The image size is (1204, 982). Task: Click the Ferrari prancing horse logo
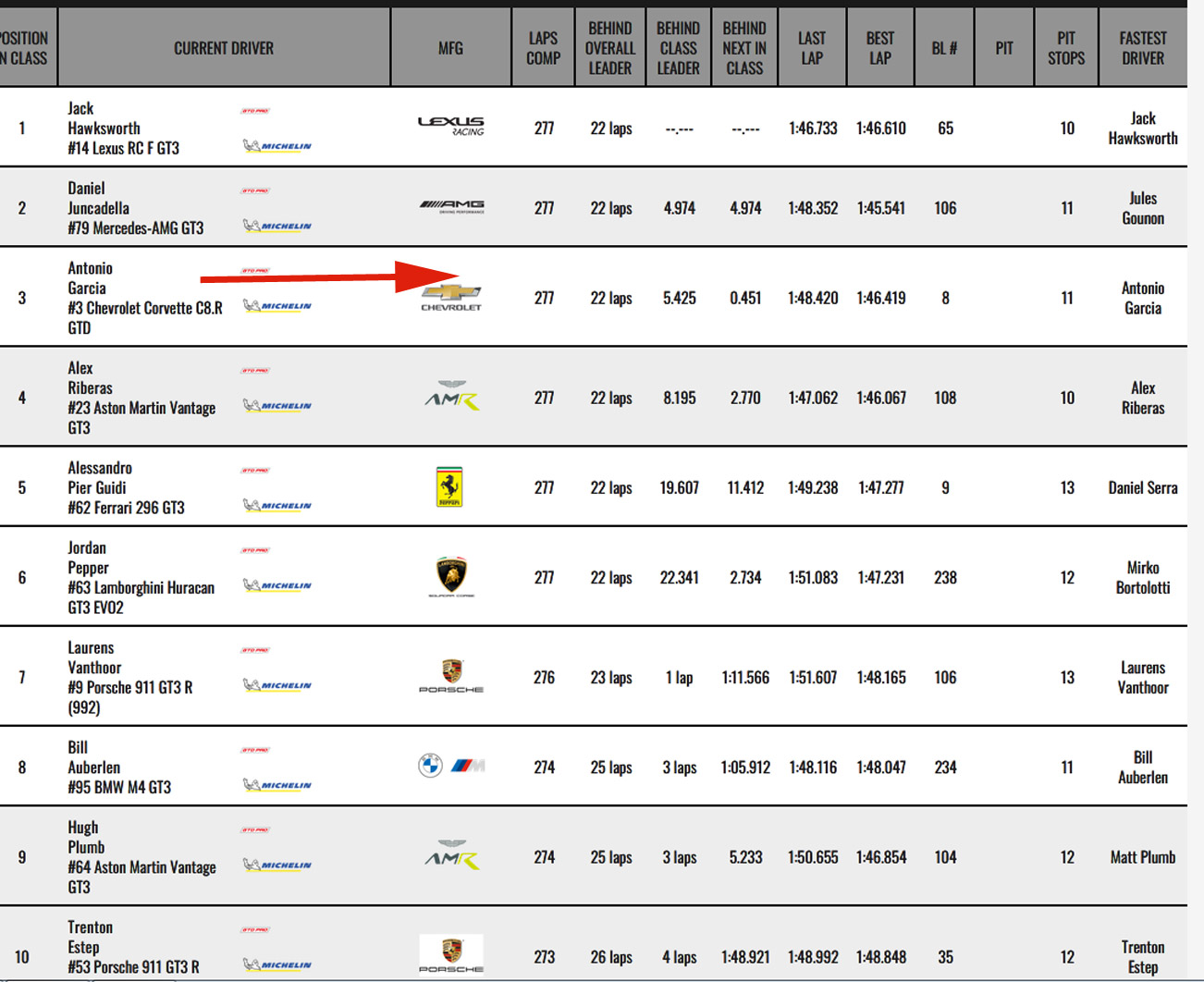[x=449, y=486]
